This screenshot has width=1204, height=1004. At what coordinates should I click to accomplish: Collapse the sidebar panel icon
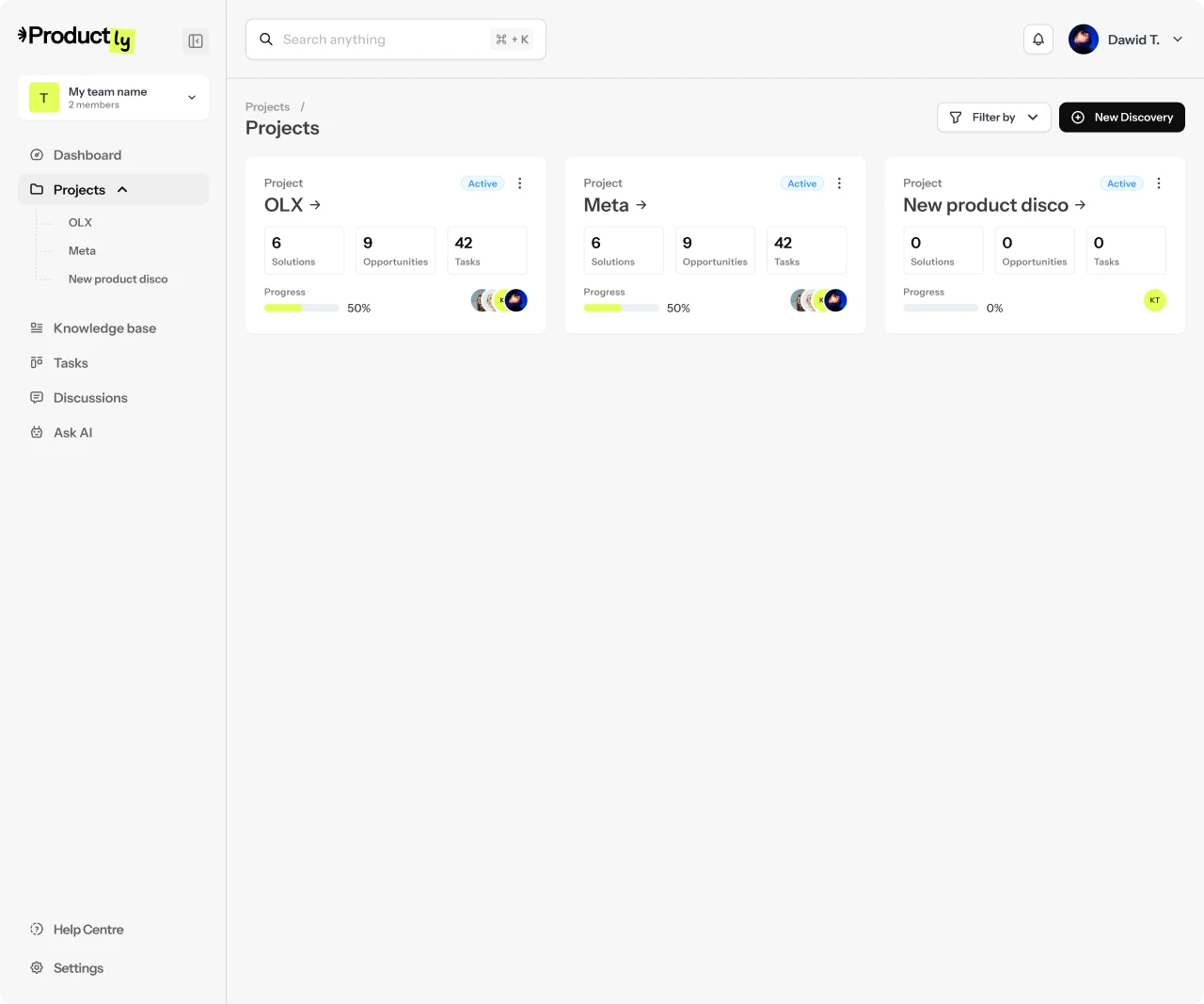click(196, 41)
